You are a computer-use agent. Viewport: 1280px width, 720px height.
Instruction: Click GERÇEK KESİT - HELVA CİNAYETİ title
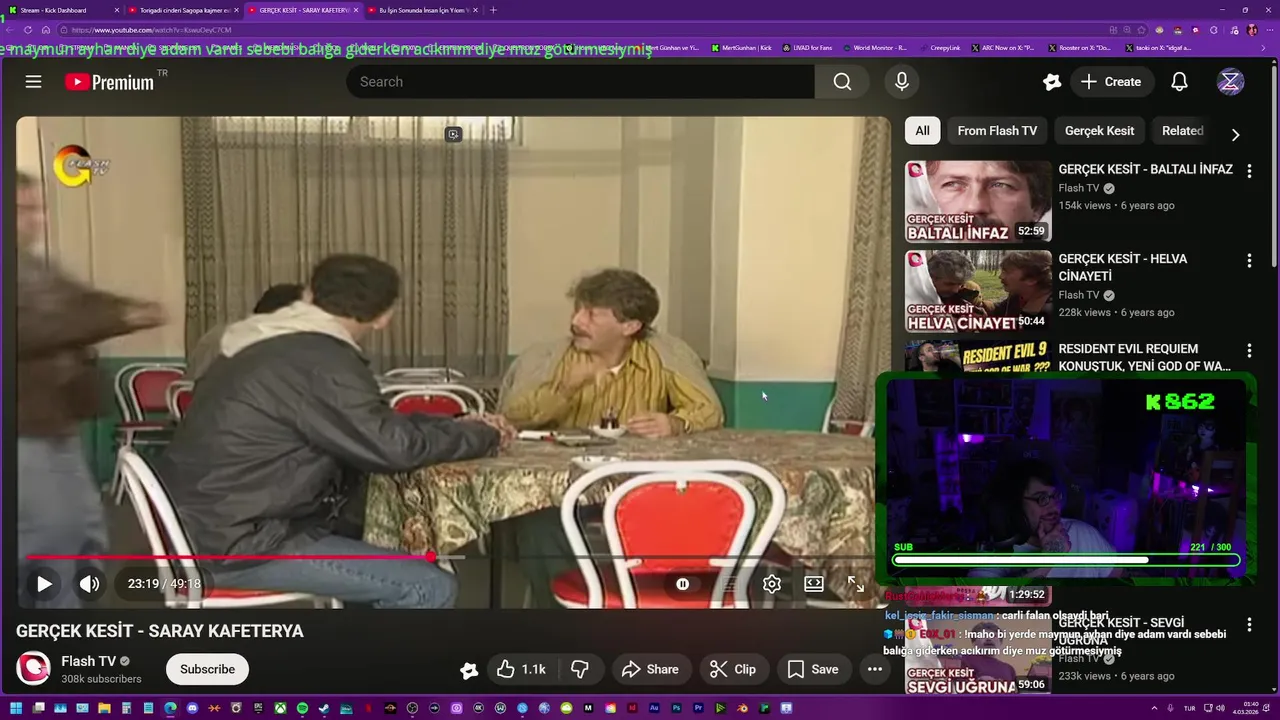[1123, 268]
